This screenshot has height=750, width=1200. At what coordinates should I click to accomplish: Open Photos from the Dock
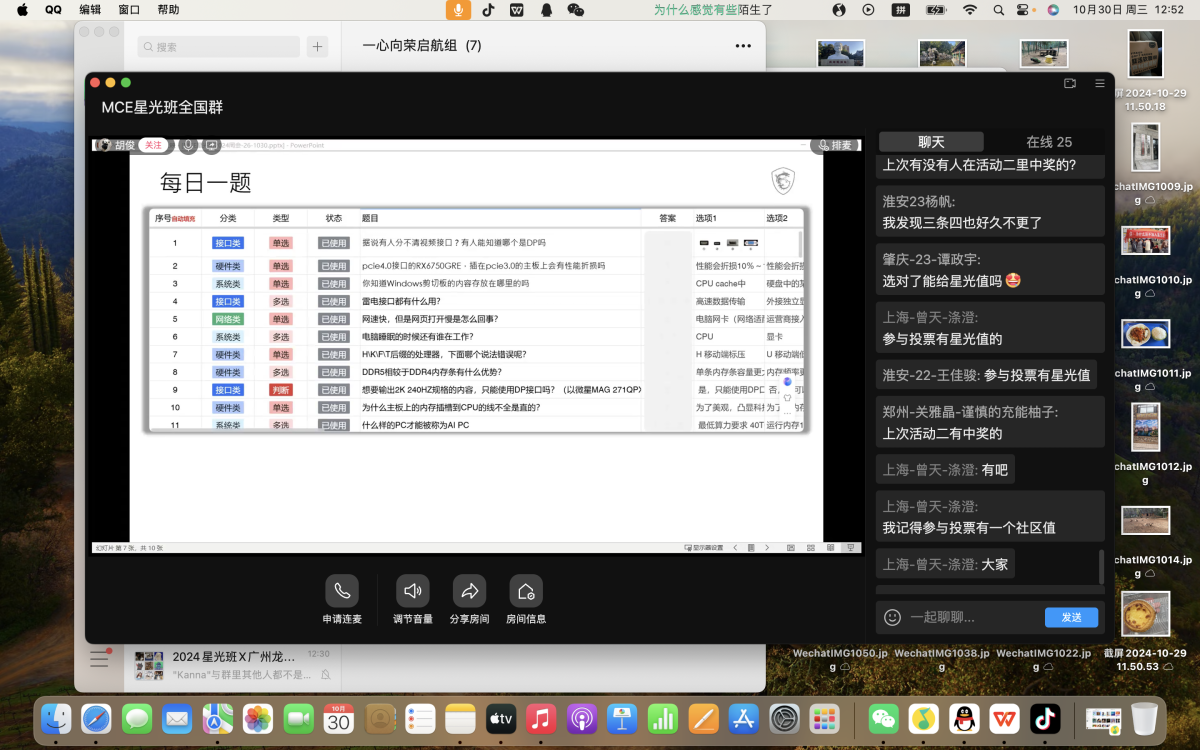(x=258, y=718)
